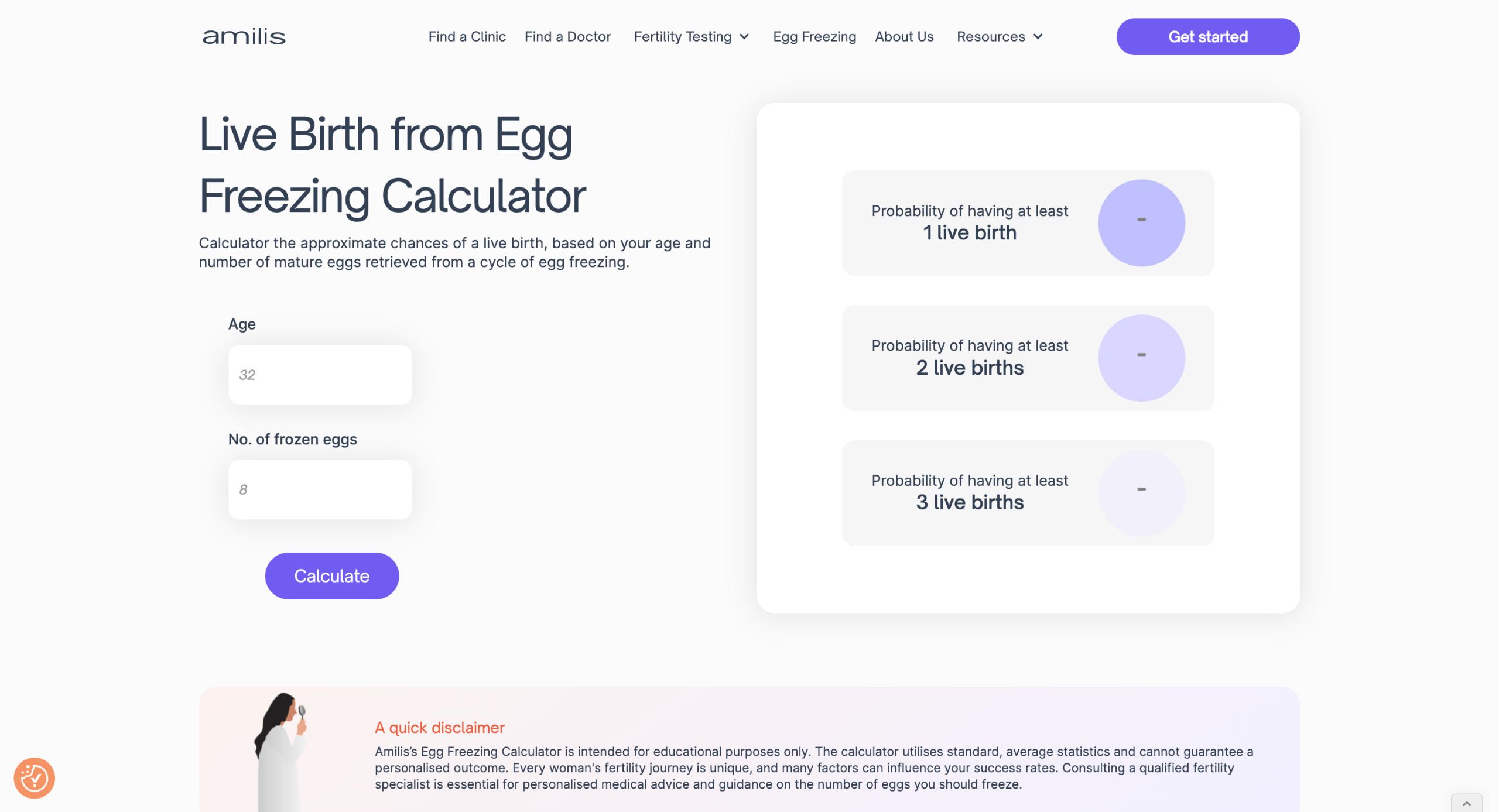Click the 2 live births probability circle
This screenshot has width=1499, height=812.
pos(1141,358)
